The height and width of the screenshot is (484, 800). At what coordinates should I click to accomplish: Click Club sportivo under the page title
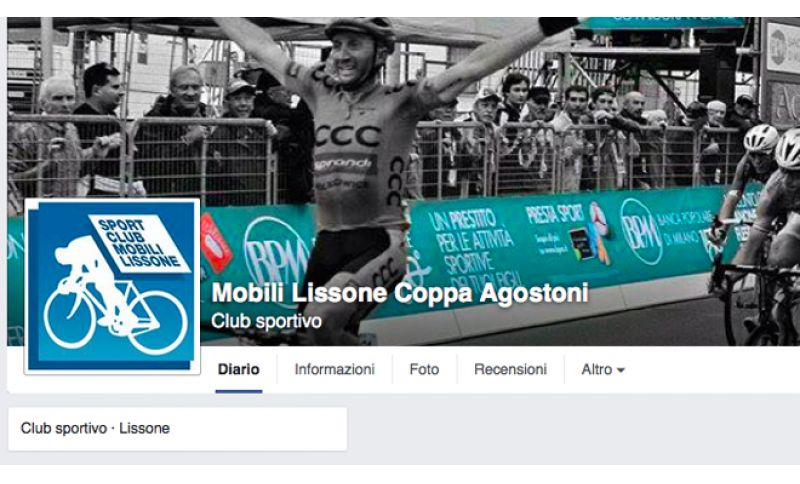coord(266,321)
